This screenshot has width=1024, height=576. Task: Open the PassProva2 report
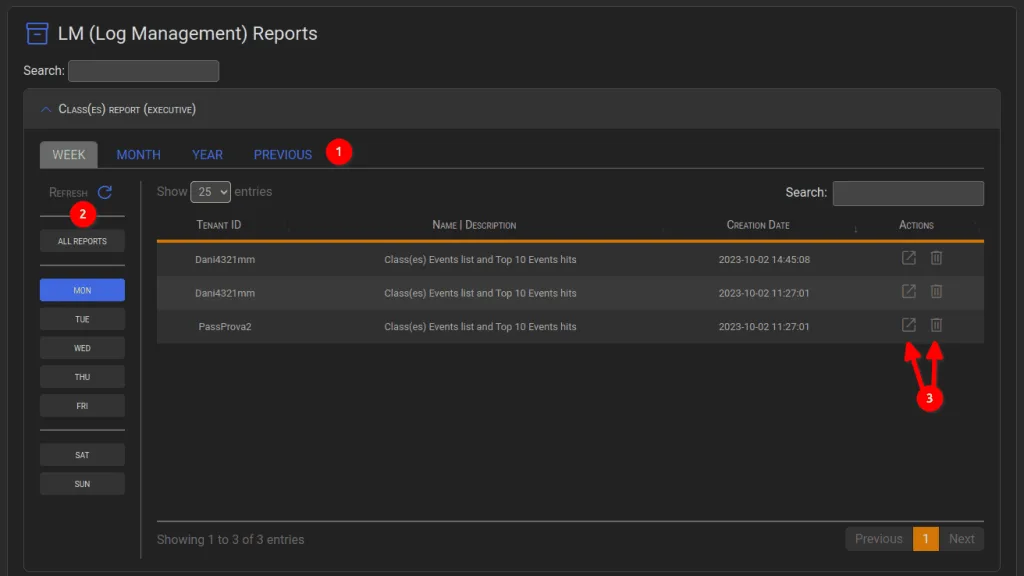click(x=908, y=325)
